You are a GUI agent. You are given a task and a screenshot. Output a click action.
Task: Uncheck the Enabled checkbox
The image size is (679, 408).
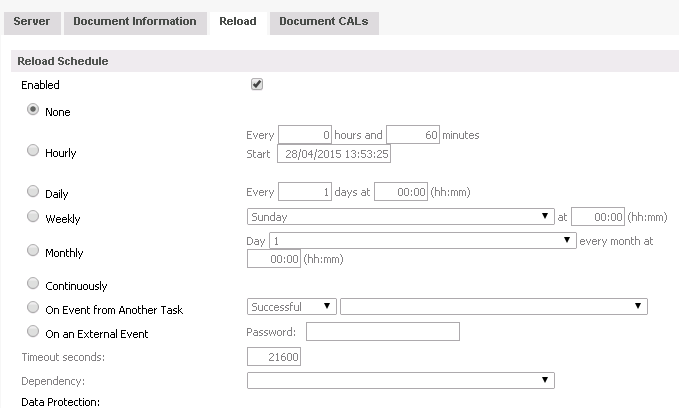[257, 84]
